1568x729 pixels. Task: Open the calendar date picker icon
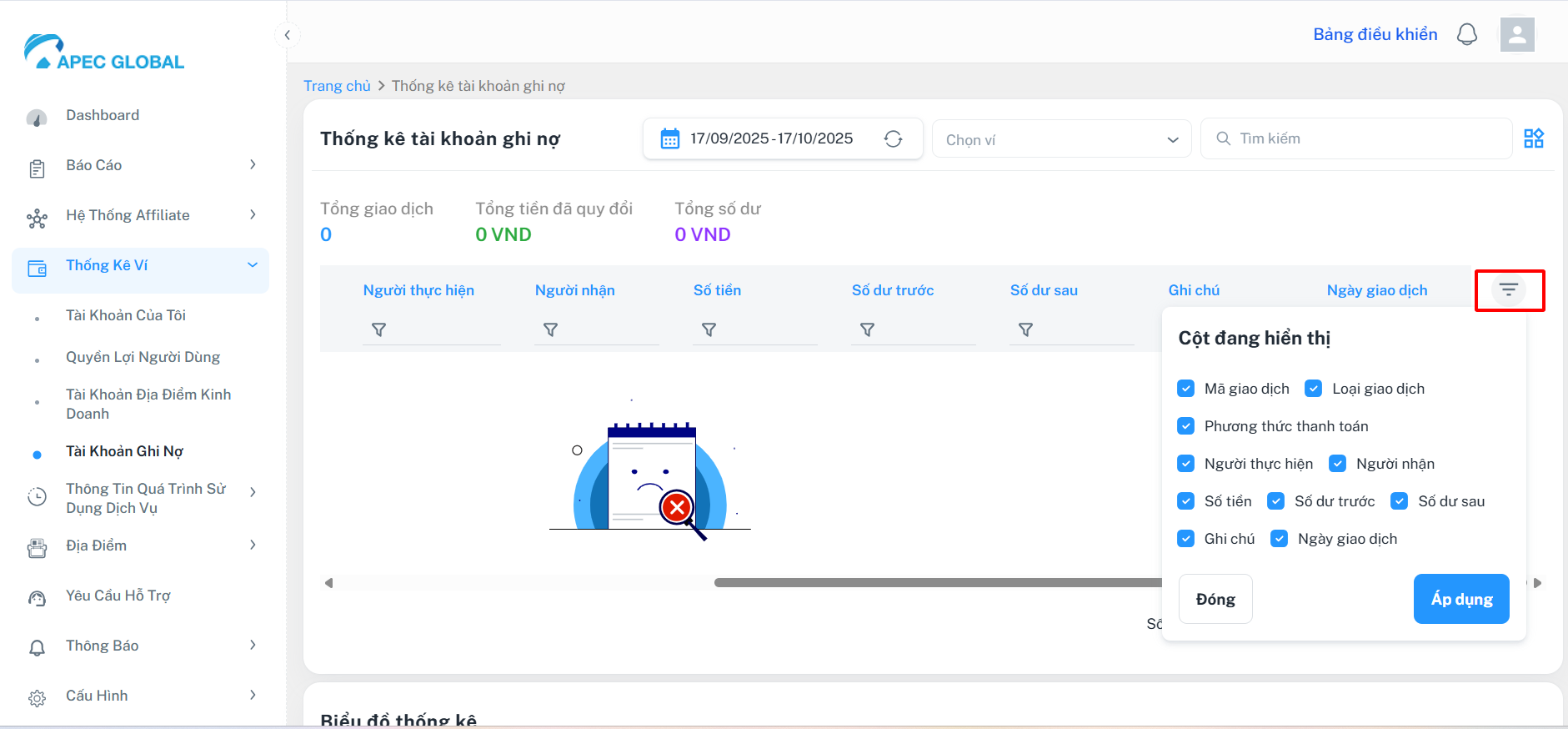(669, 138)
